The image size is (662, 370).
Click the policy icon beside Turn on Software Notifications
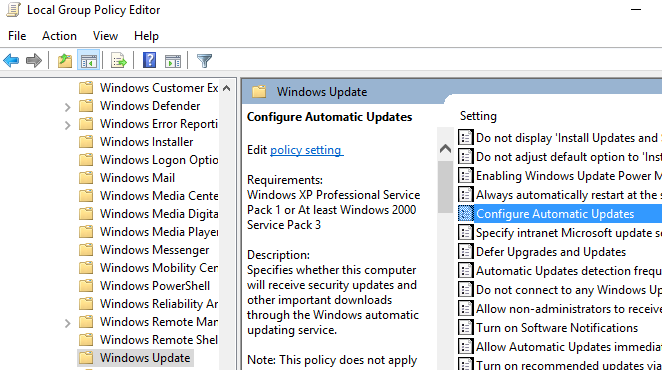[x=465, y=328]
